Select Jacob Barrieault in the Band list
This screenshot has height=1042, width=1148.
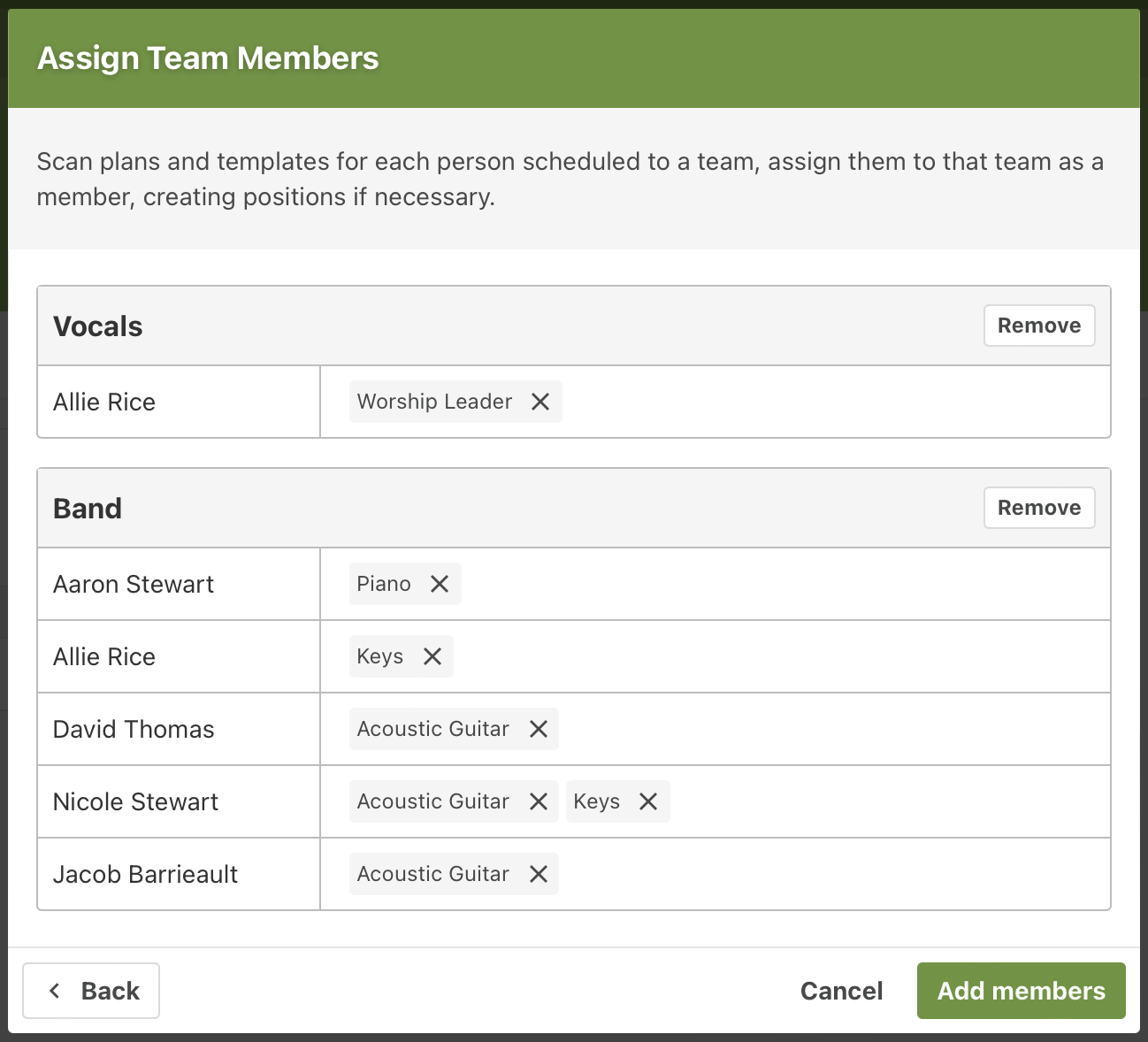tap(145, 875)
